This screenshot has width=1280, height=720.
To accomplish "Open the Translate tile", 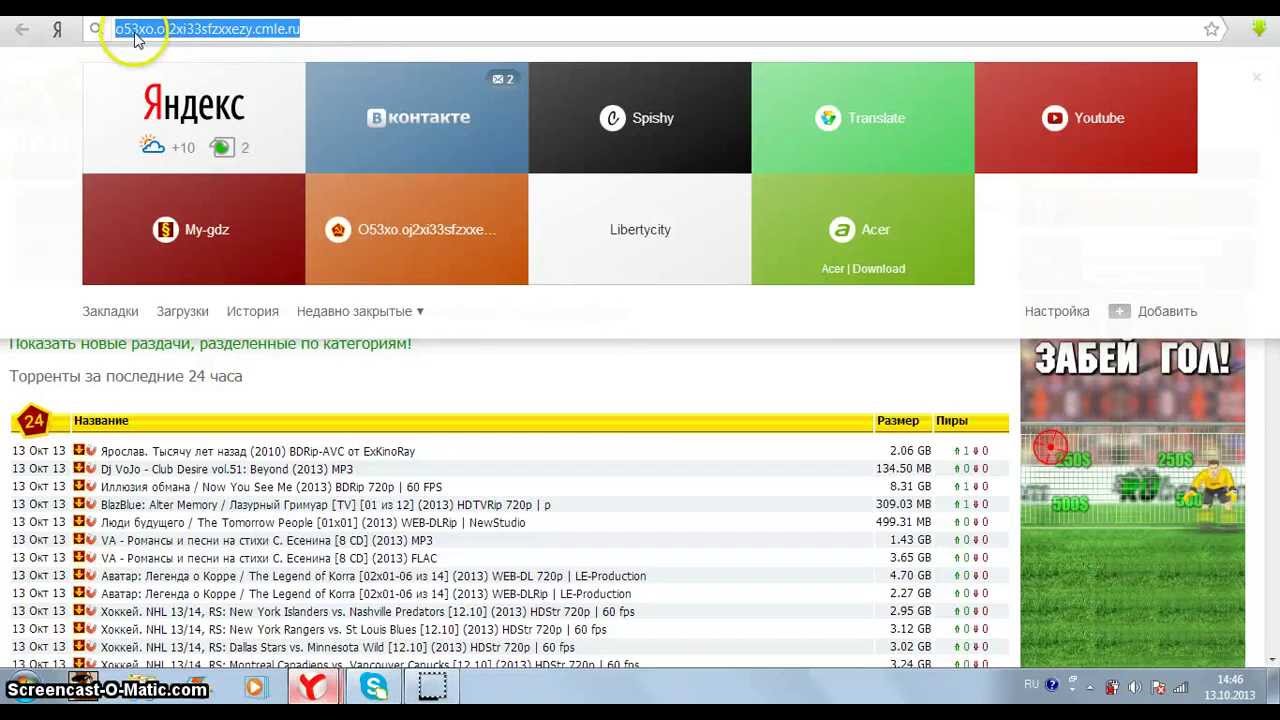I will 863,118.
